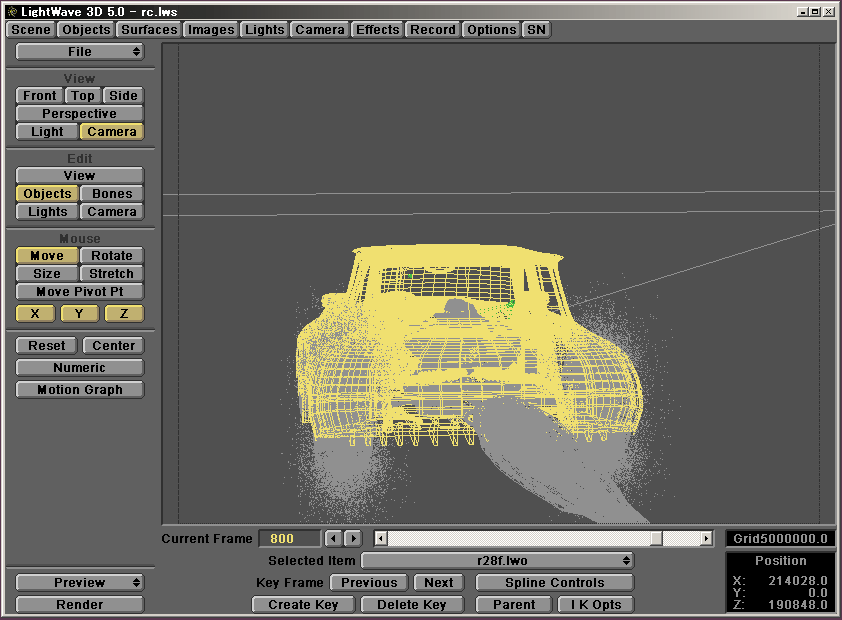Expand the Selected Item r28f.lwo list
This screenshot has width=842, height=620.
(497, 561)
